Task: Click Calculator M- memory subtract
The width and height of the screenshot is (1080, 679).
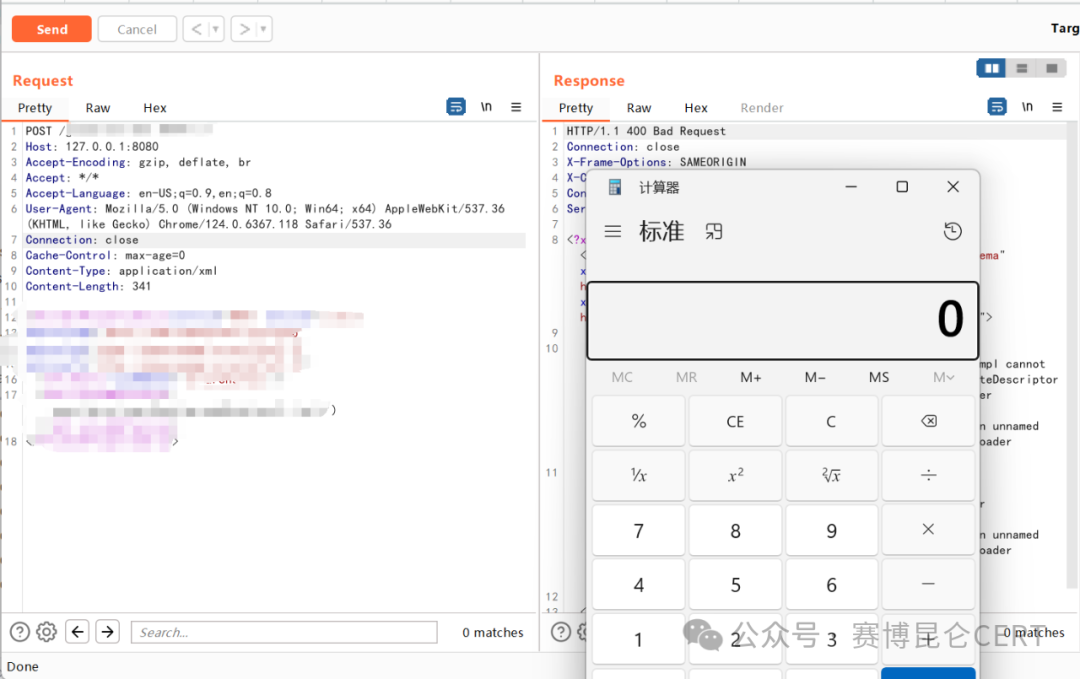Action: click(814, 377)
